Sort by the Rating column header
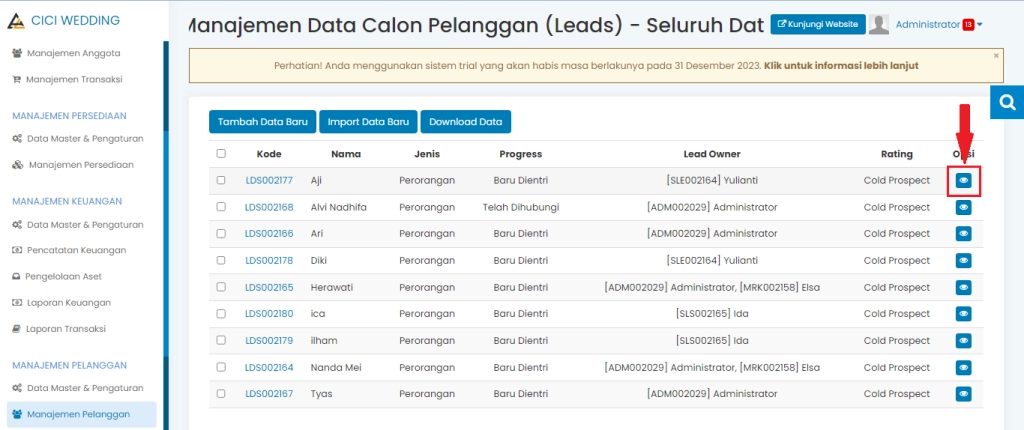 pos(897,154)
